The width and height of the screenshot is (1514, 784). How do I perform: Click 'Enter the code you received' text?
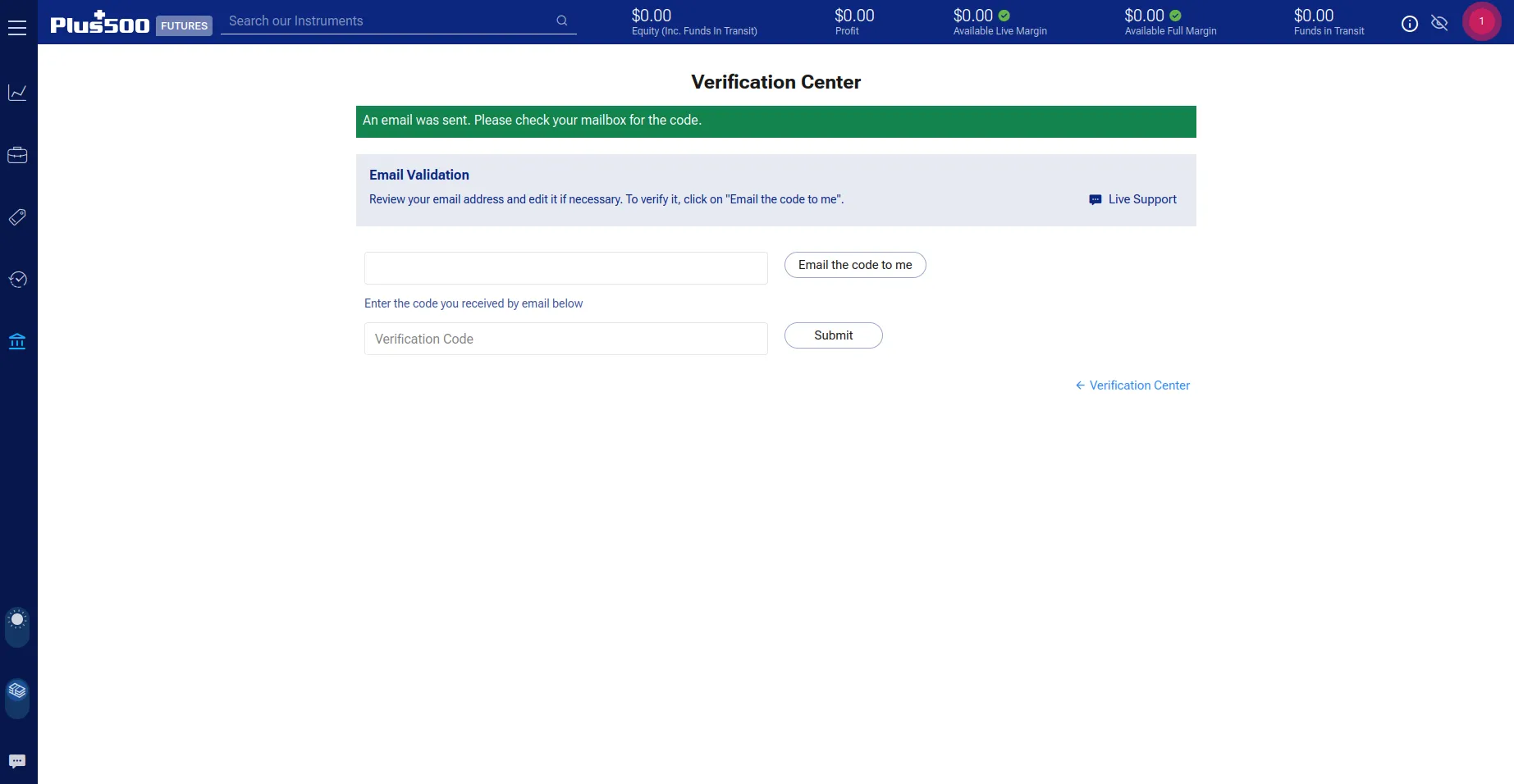(473, 303)
